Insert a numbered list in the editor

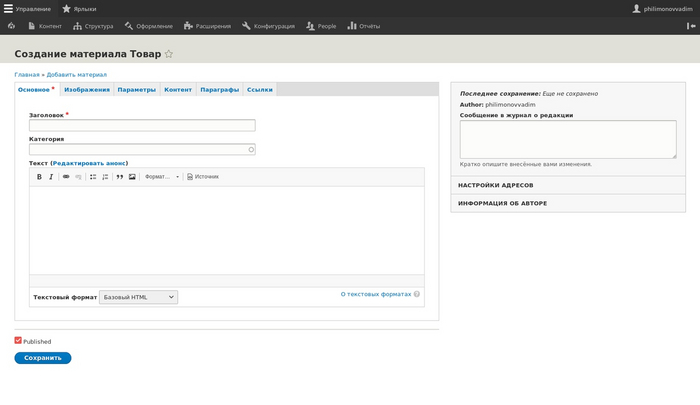pyautogui.click(x=105, y=177)
